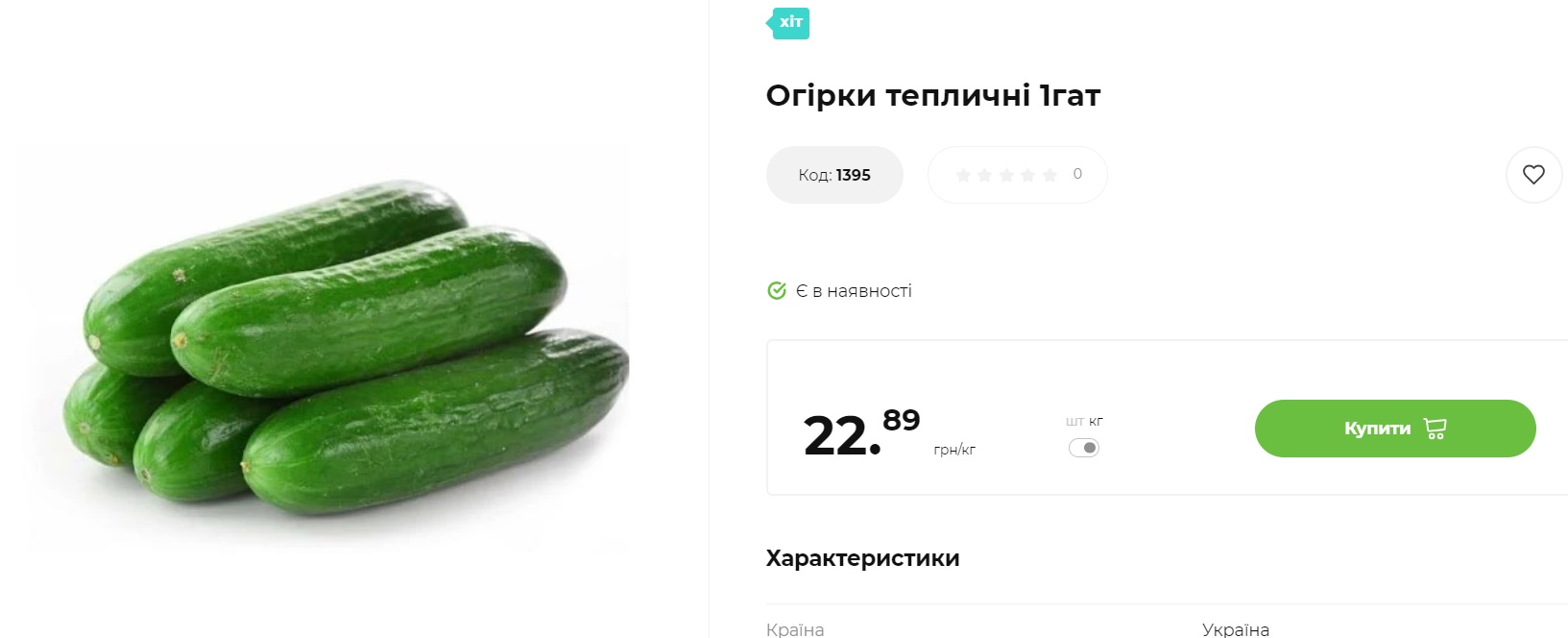Click the 'Код: 1395' badge

833,175
